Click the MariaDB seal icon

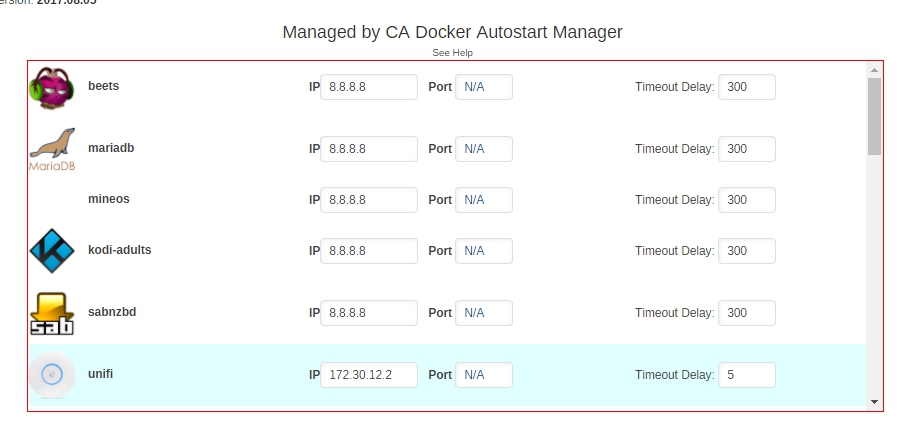tap(52, 149)
